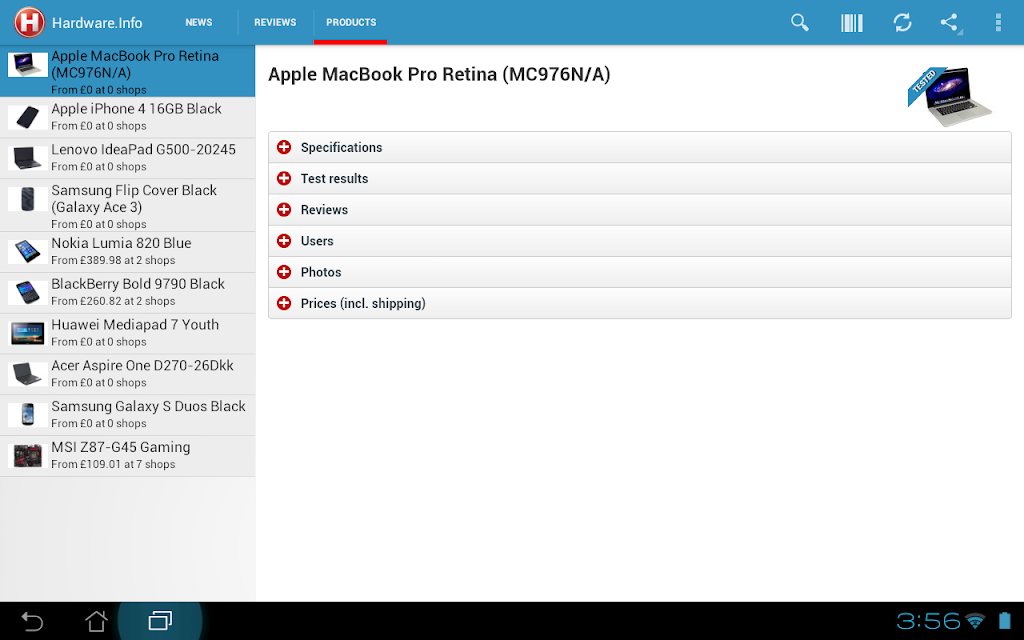Tap the Samsung Flip Cover thumbnail
The width and height of the screenshot is (1024, 640).
pos(27,199)
